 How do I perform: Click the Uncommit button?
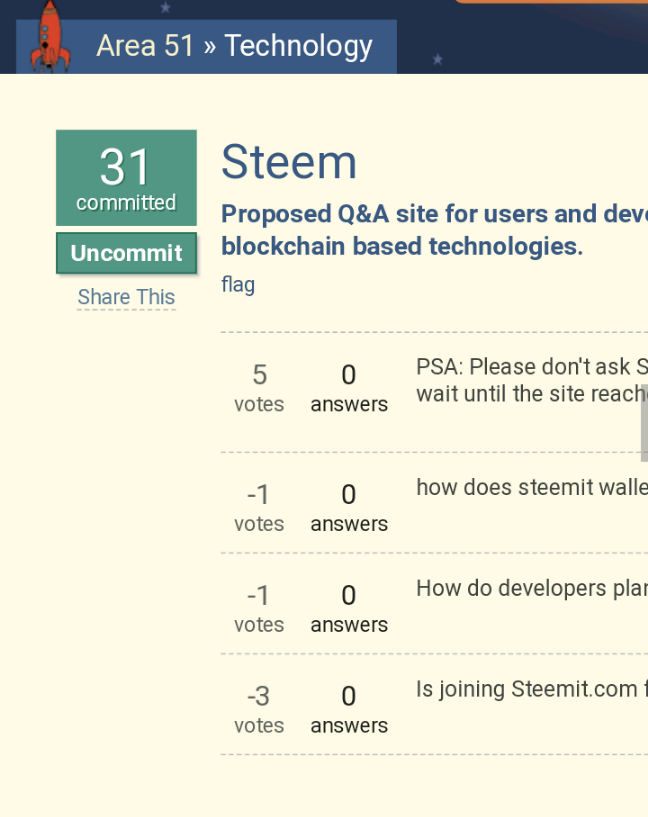(x=127, y=253)
